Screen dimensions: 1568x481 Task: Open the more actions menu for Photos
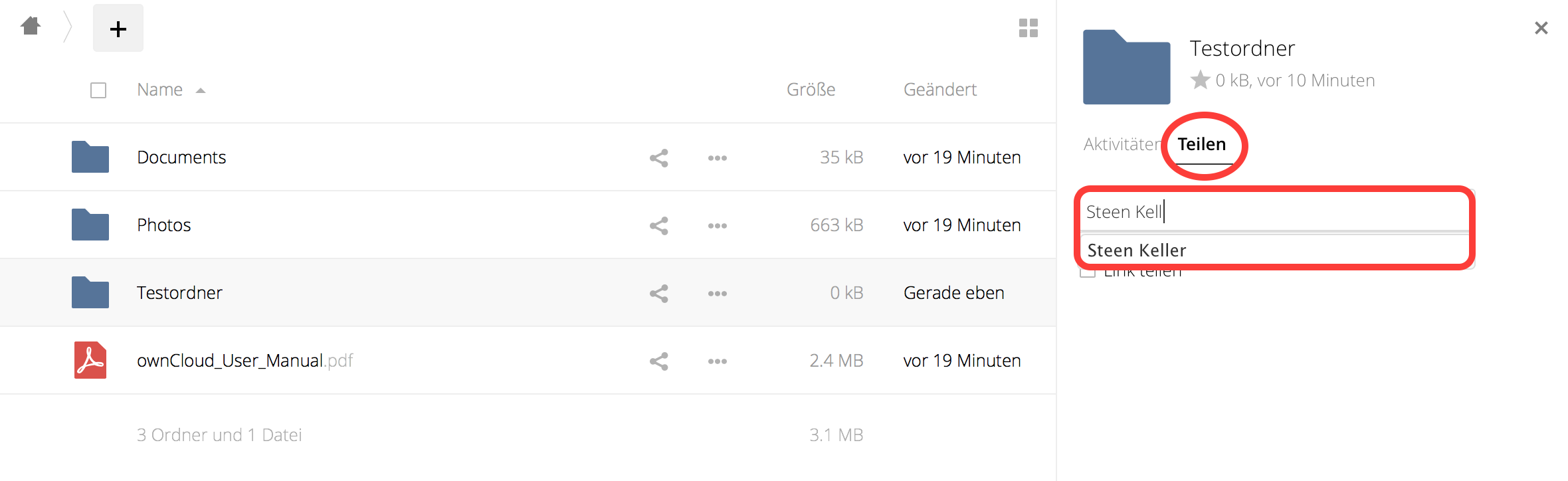pyautogui.click(x=717, y=226)
